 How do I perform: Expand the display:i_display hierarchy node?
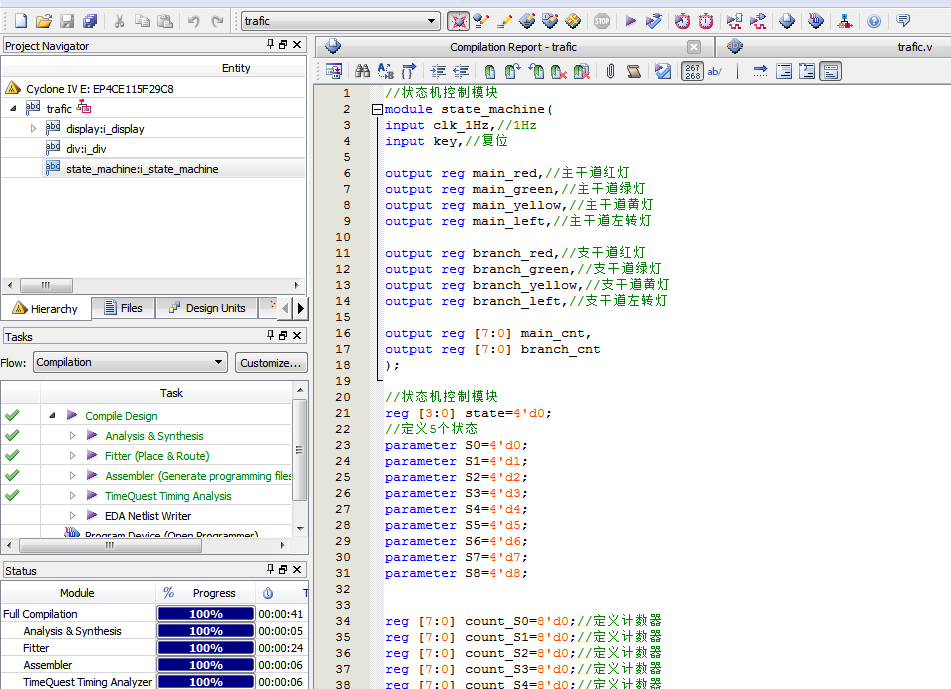33,129
